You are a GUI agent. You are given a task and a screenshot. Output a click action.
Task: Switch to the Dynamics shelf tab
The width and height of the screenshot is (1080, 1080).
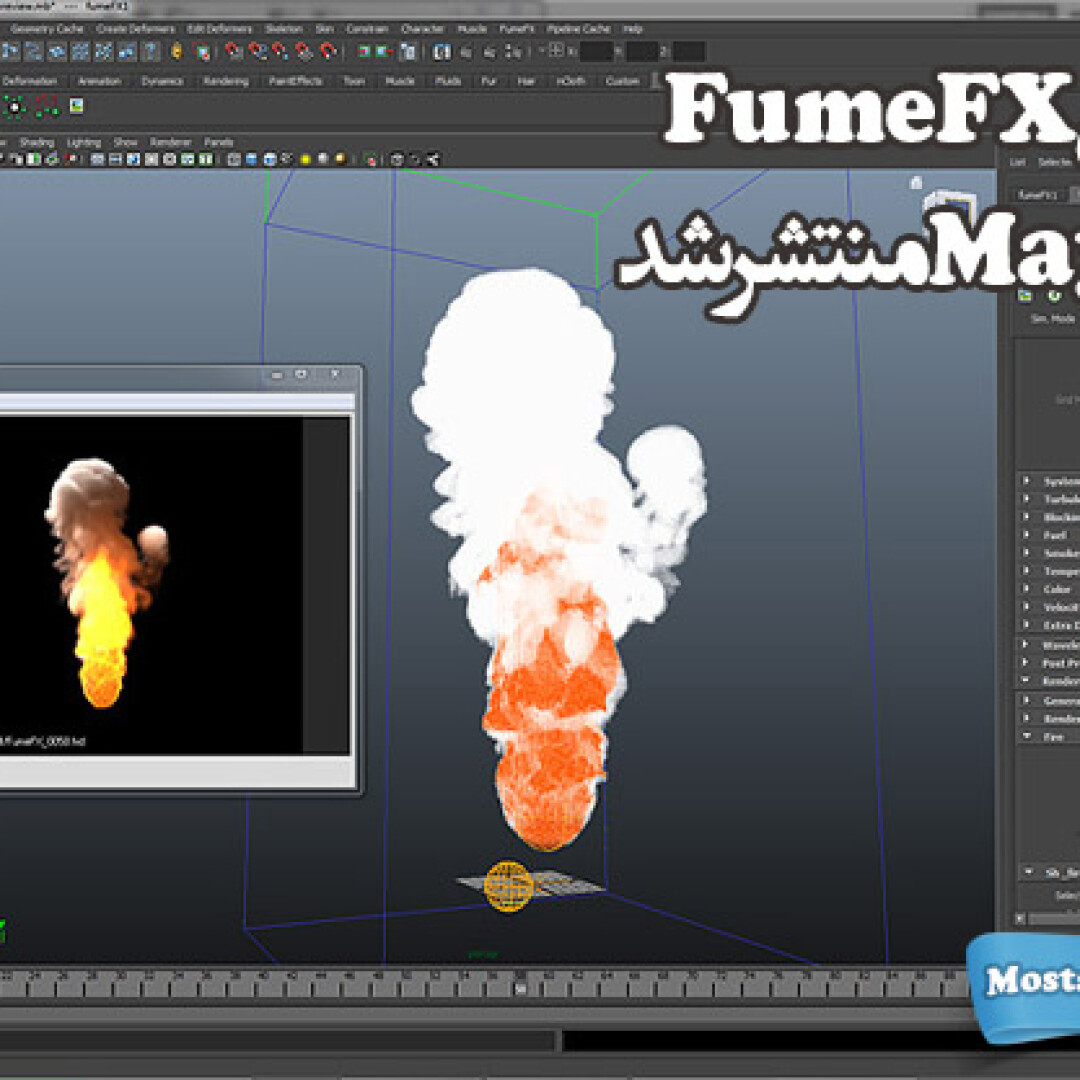(x=162, y=81)
